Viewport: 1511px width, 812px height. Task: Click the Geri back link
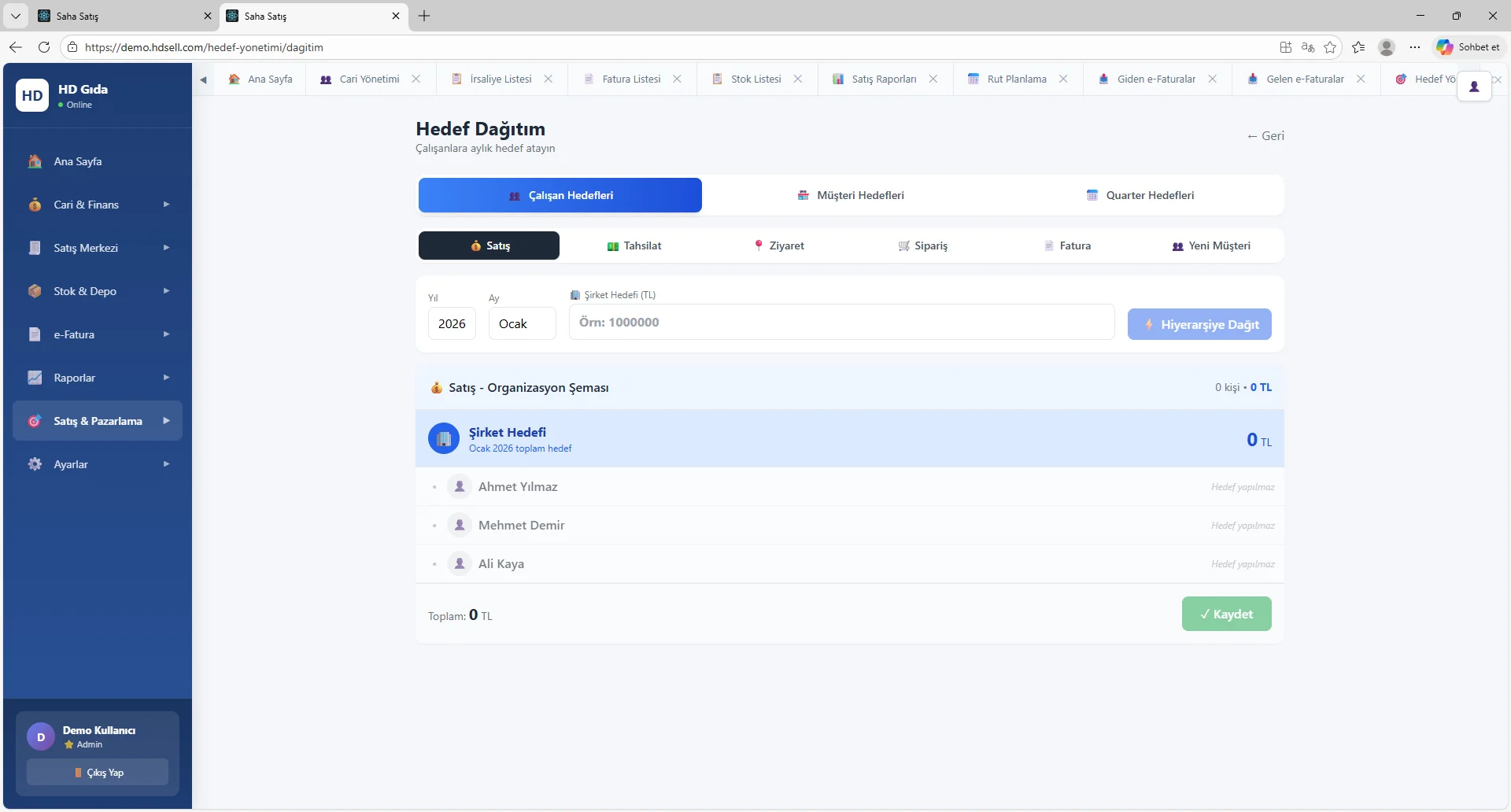tap(1265, 136)
